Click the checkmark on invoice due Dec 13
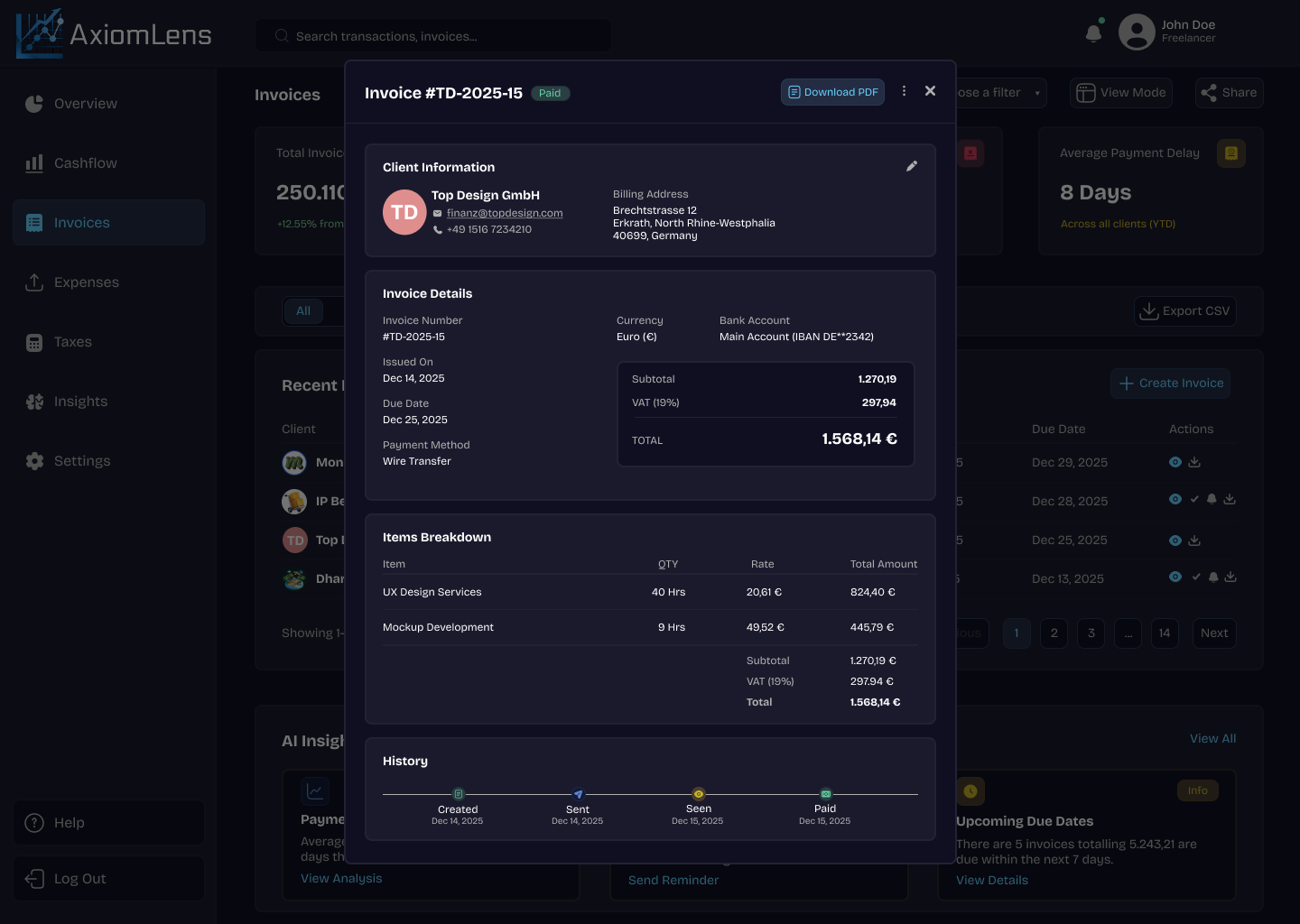This screenshot has height=924, width=1300. coord(1196,577)
